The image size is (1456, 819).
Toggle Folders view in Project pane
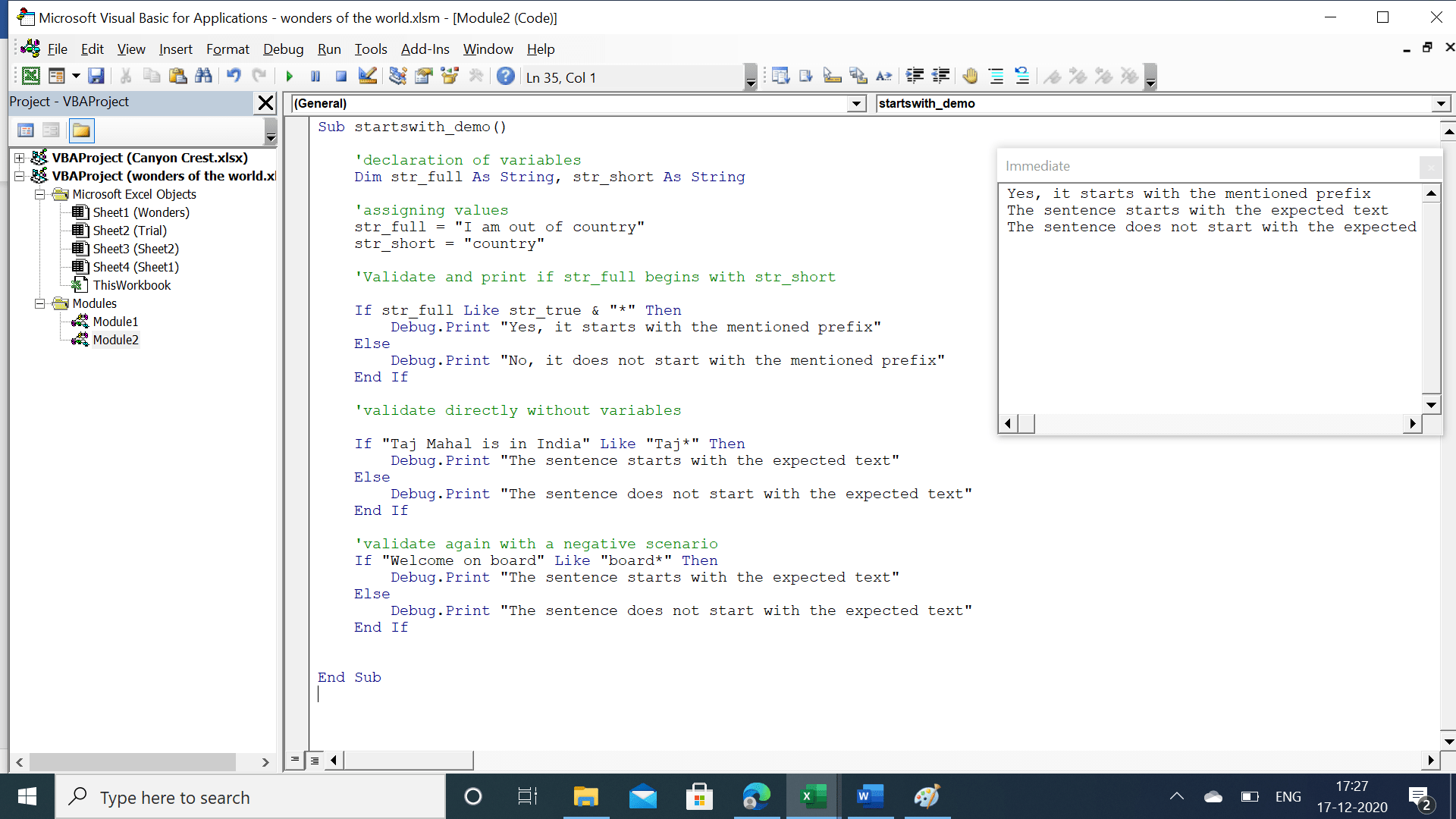coord(81,130)
